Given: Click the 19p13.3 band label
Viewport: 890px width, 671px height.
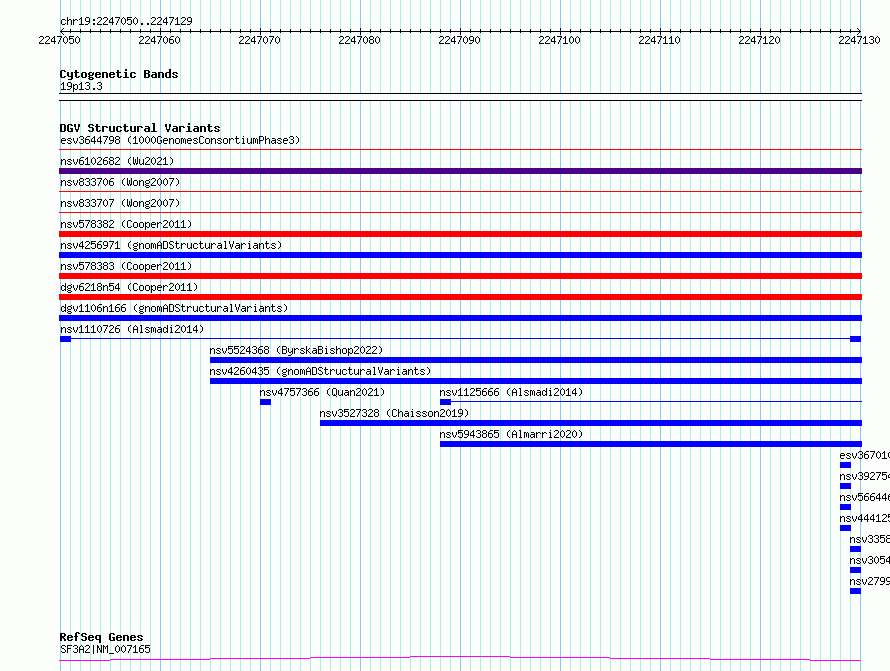Looking at the screenshot, I should [x=81, y=86].
